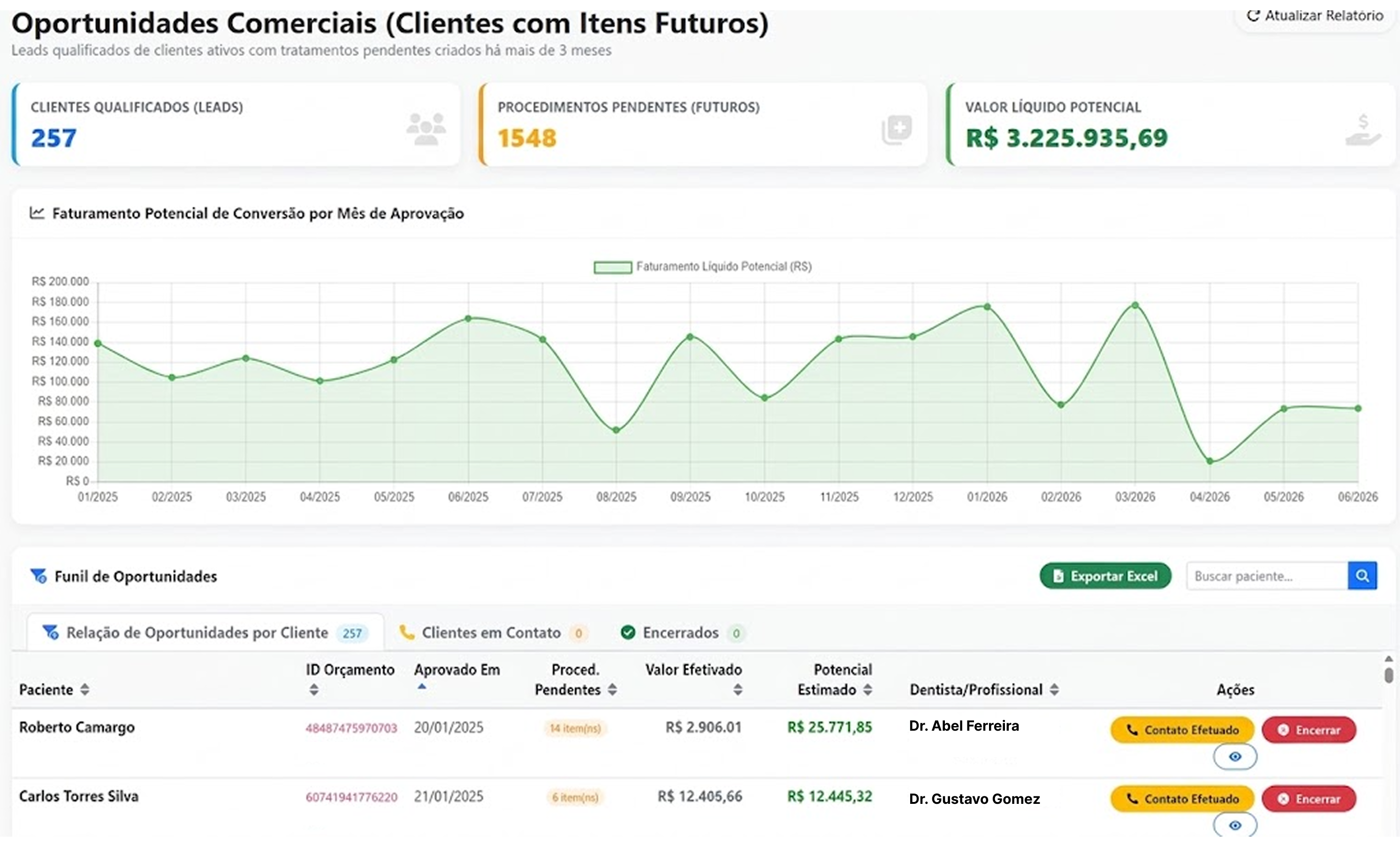Export the table with Exportar Excel
1400x847 pixels.
[x=1105, y=576]
